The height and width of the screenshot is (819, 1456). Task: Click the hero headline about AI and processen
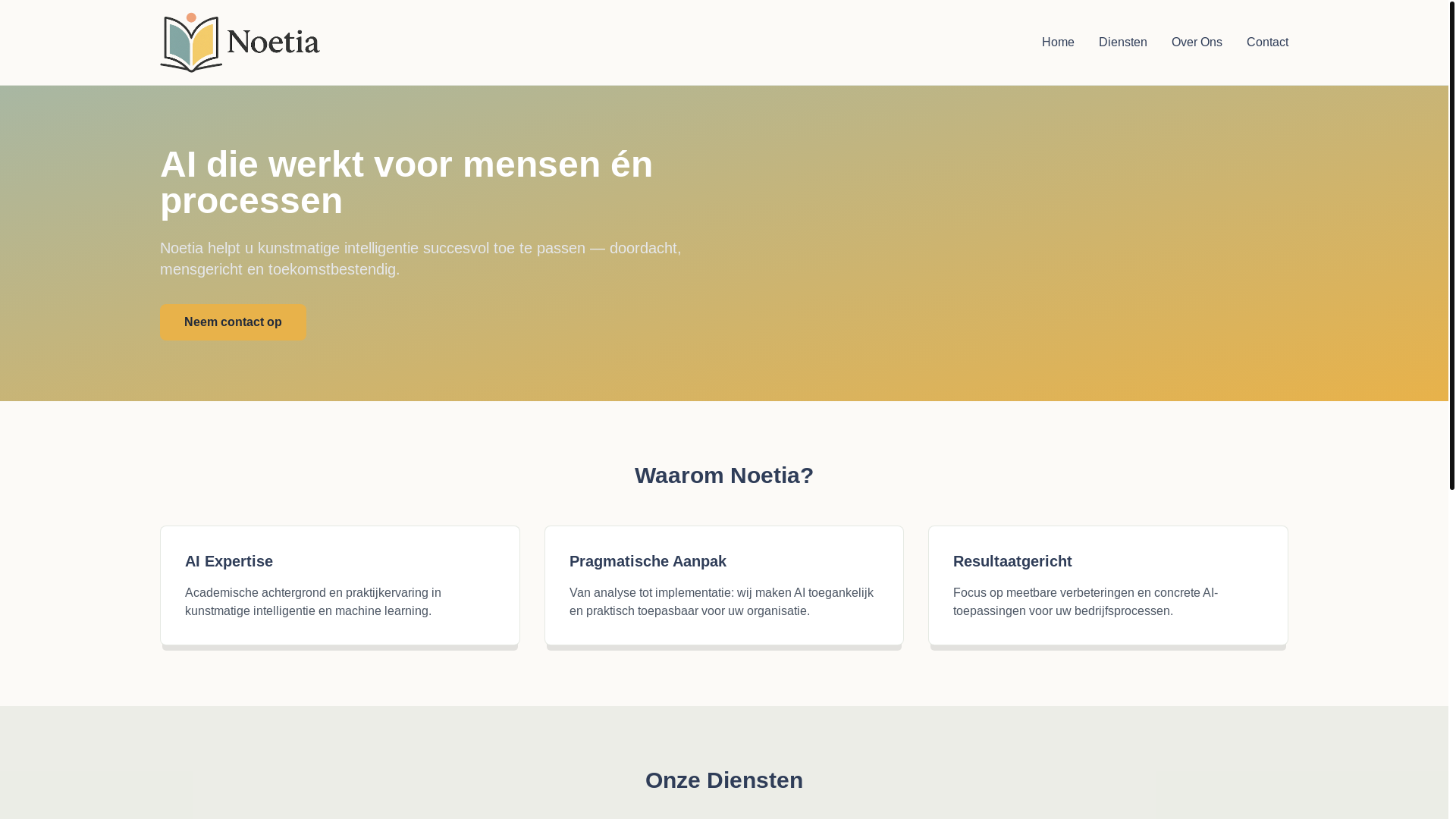[406, 183]
